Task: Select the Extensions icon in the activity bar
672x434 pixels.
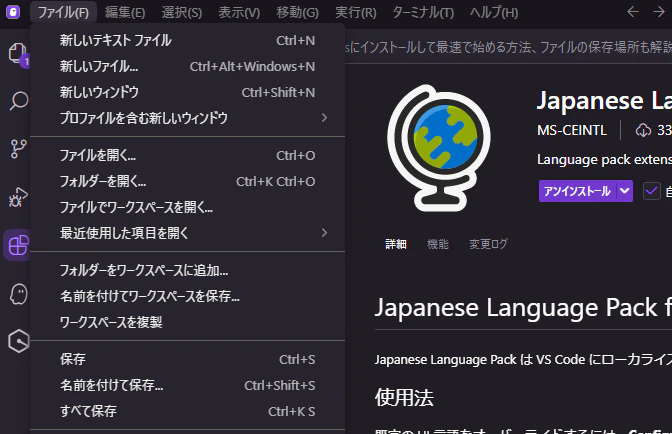Action: coord(18,245)
